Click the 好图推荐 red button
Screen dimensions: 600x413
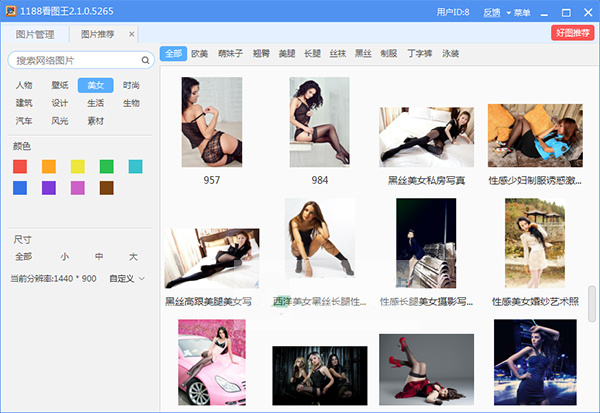click(572, 33)
